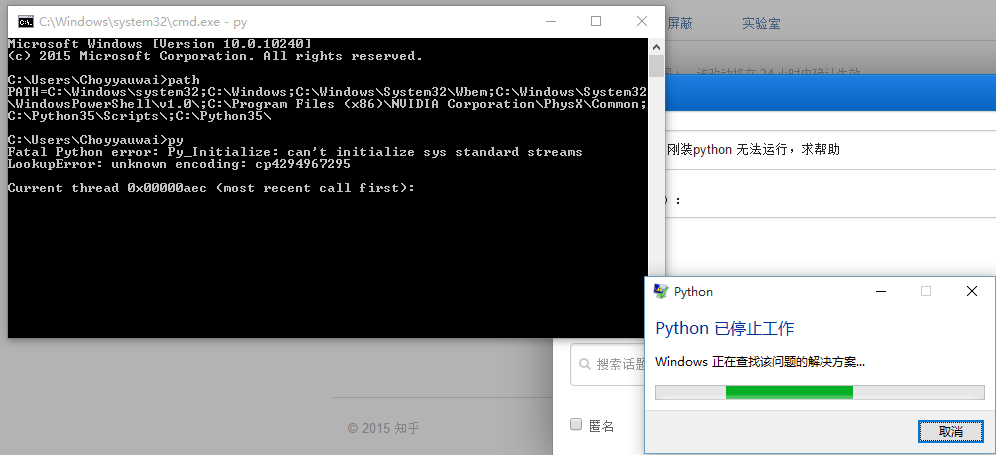
Task: Click the question title 刚装python 无法运行，求帮助
Action: [753, 150]
